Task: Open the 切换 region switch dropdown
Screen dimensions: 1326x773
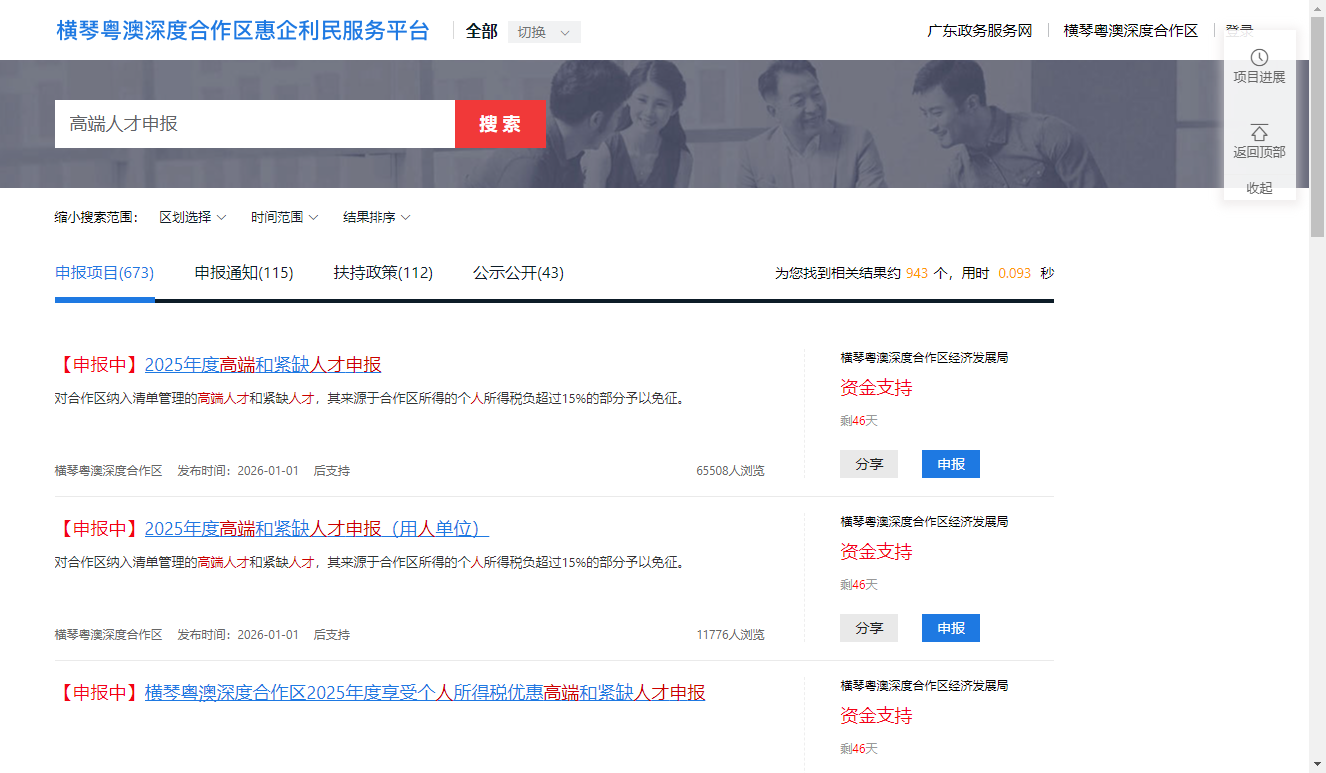Action: [x=544, y=32]
